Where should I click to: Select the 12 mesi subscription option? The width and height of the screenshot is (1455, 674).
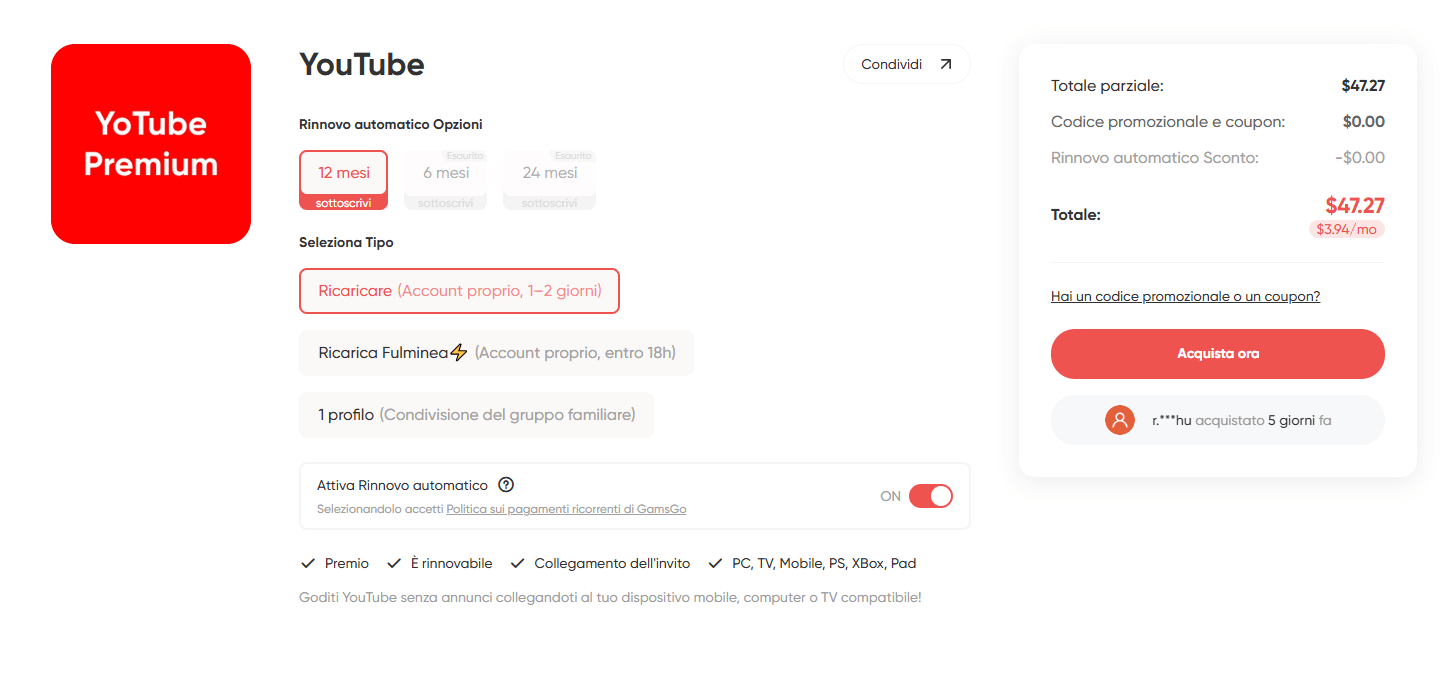[x=343, y=180]
